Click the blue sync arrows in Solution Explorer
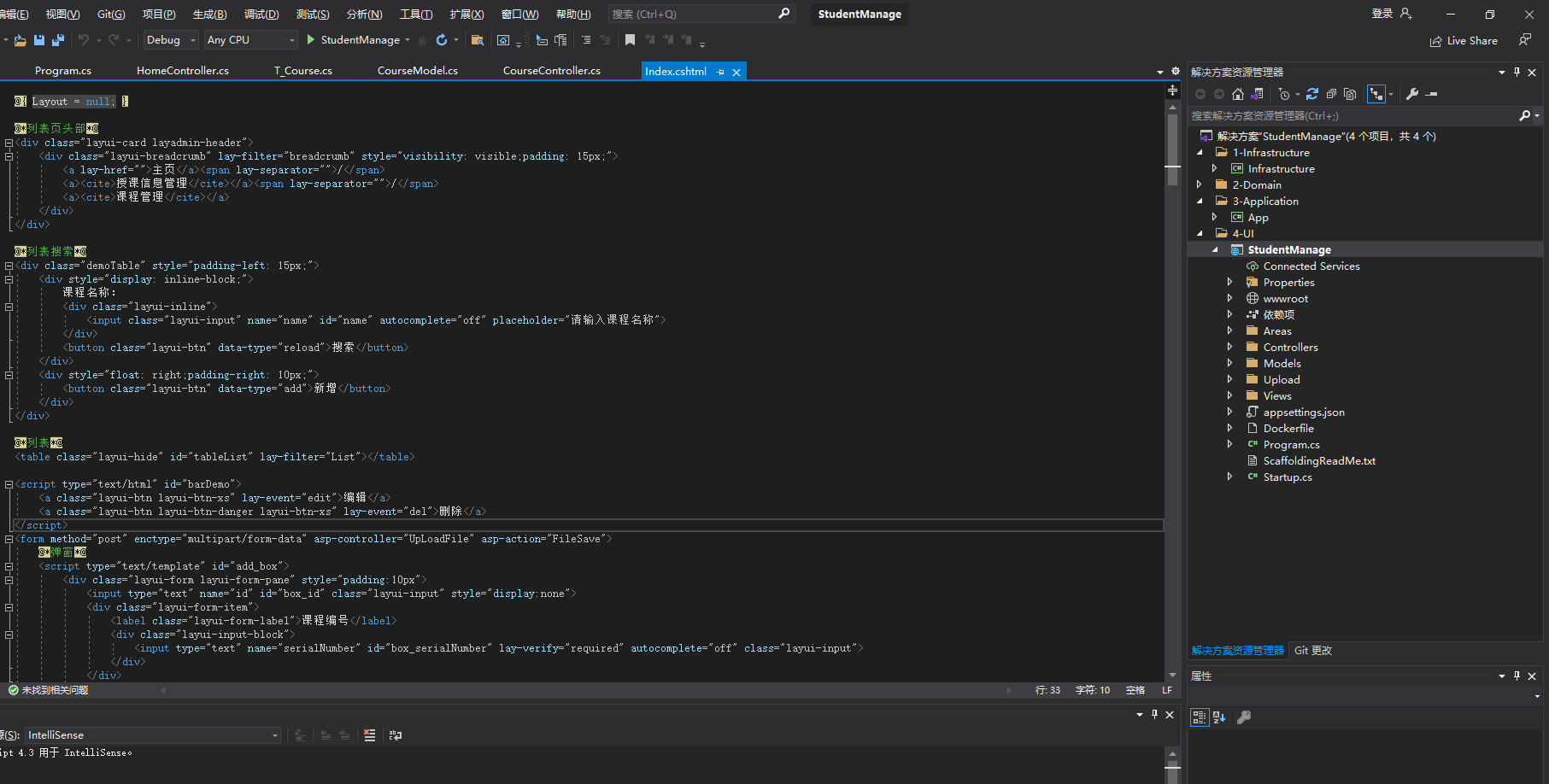Image resolution: width=1549 pixels, height=784 pixels. 1312,94
